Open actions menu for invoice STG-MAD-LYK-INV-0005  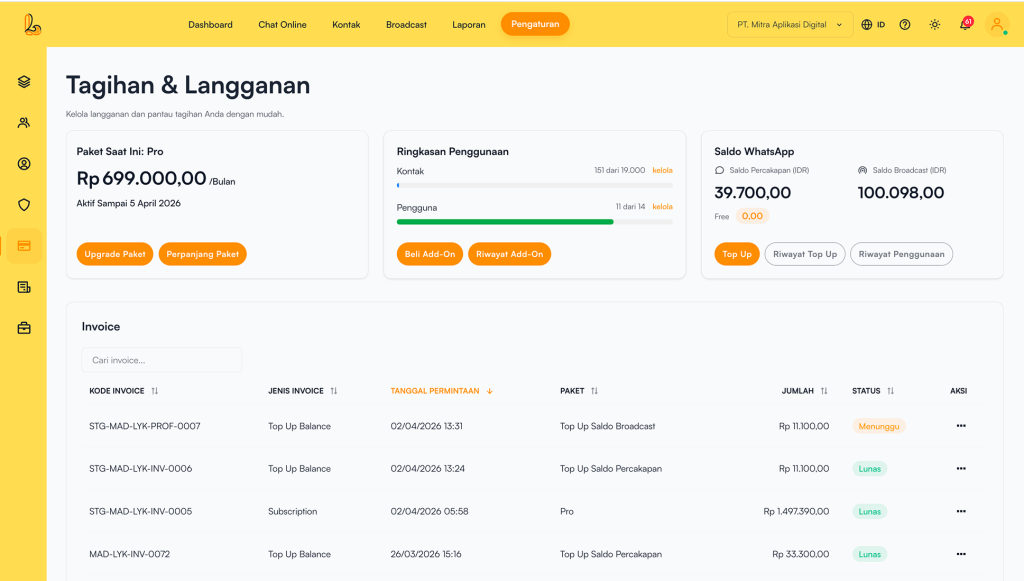click(x=960, y=511)
